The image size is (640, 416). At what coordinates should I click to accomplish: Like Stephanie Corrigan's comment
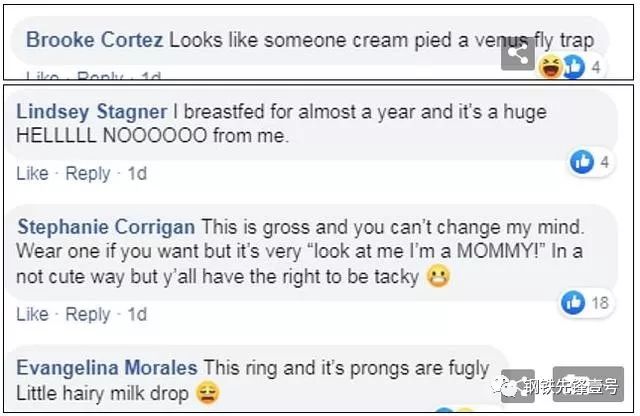pyautogui.click(x=32, y=314)
